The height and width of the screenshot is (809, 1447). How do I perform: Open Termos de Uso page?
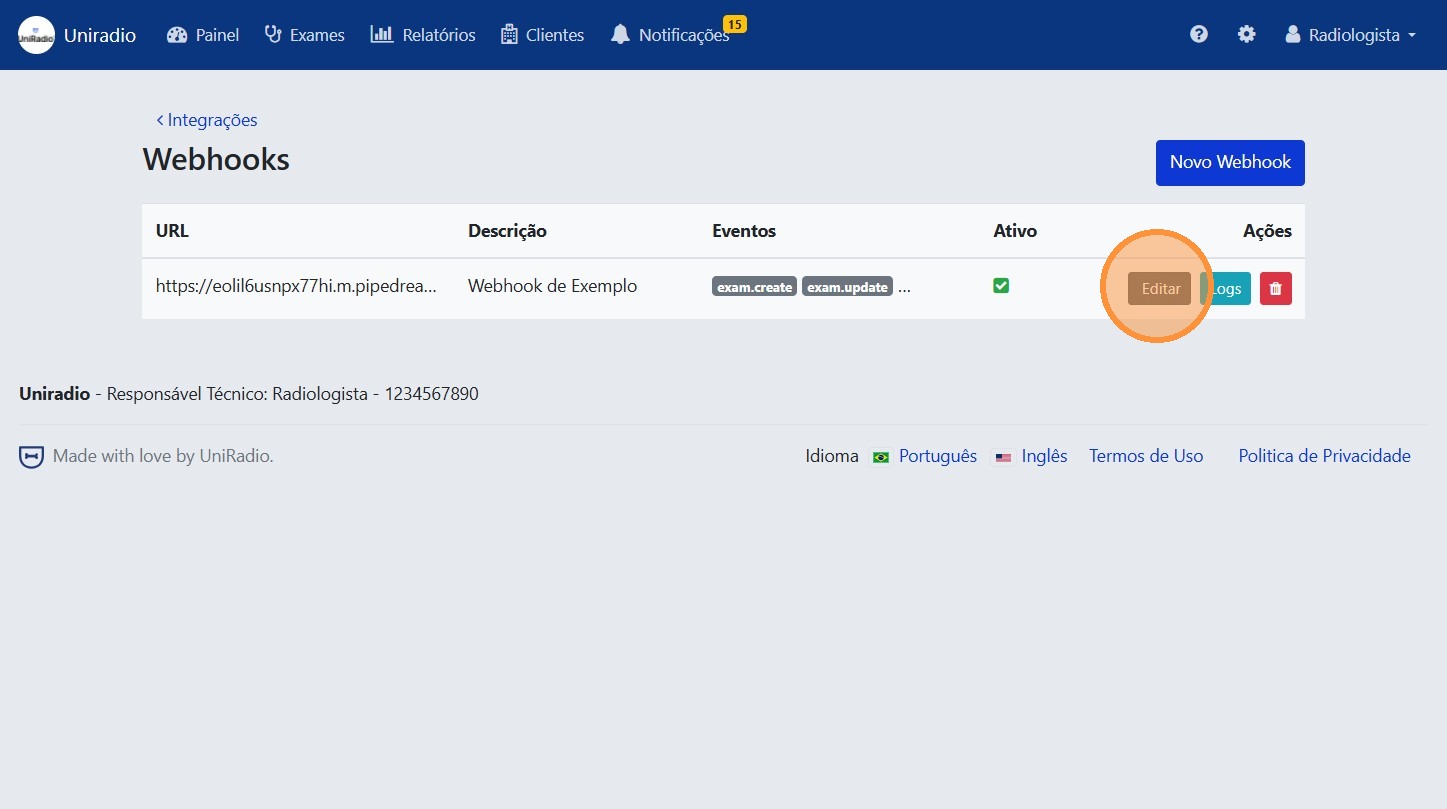coord(1146,455)
